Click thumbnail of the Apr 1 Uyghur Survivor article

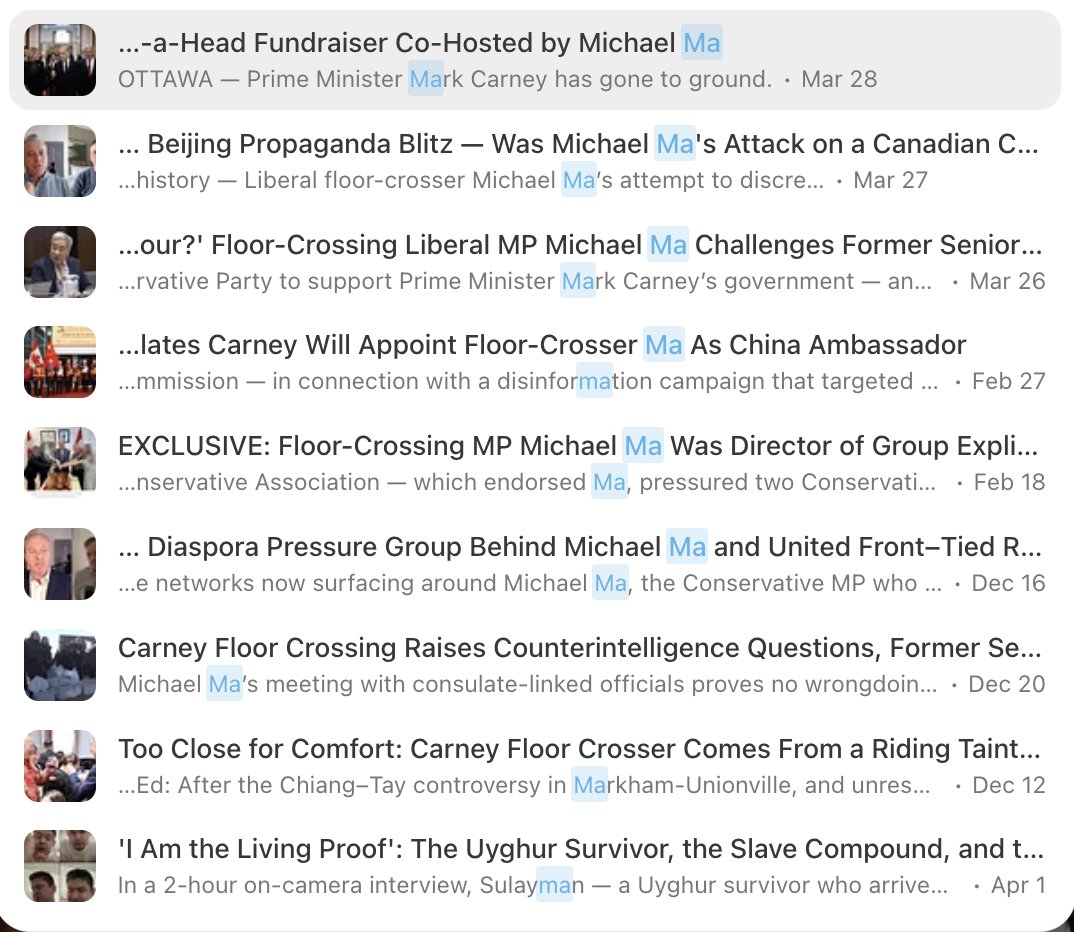(60, 866)
